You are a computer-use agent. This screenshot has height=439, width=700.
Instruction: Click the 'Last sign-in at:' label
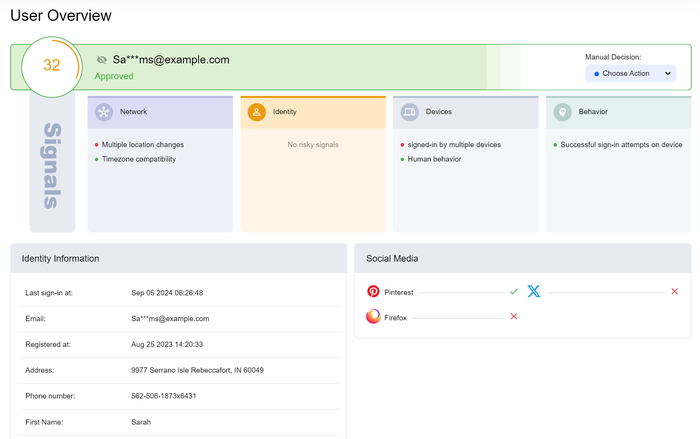49,293
